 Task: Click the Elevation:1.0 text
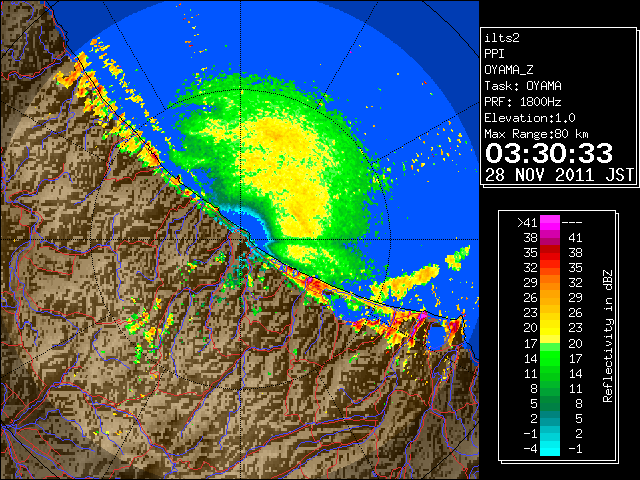(530, 118)
